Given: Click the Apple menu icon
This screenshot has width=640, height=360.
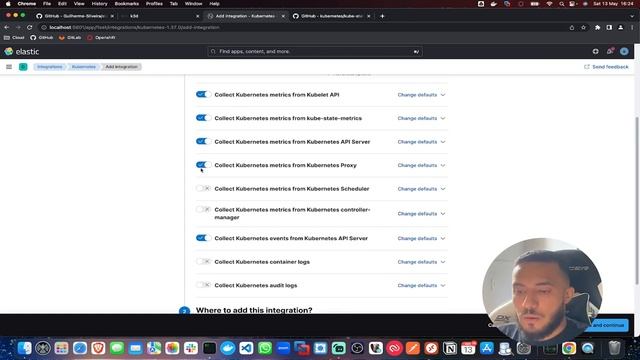Looking at the screenshot, I should (8, 4).
